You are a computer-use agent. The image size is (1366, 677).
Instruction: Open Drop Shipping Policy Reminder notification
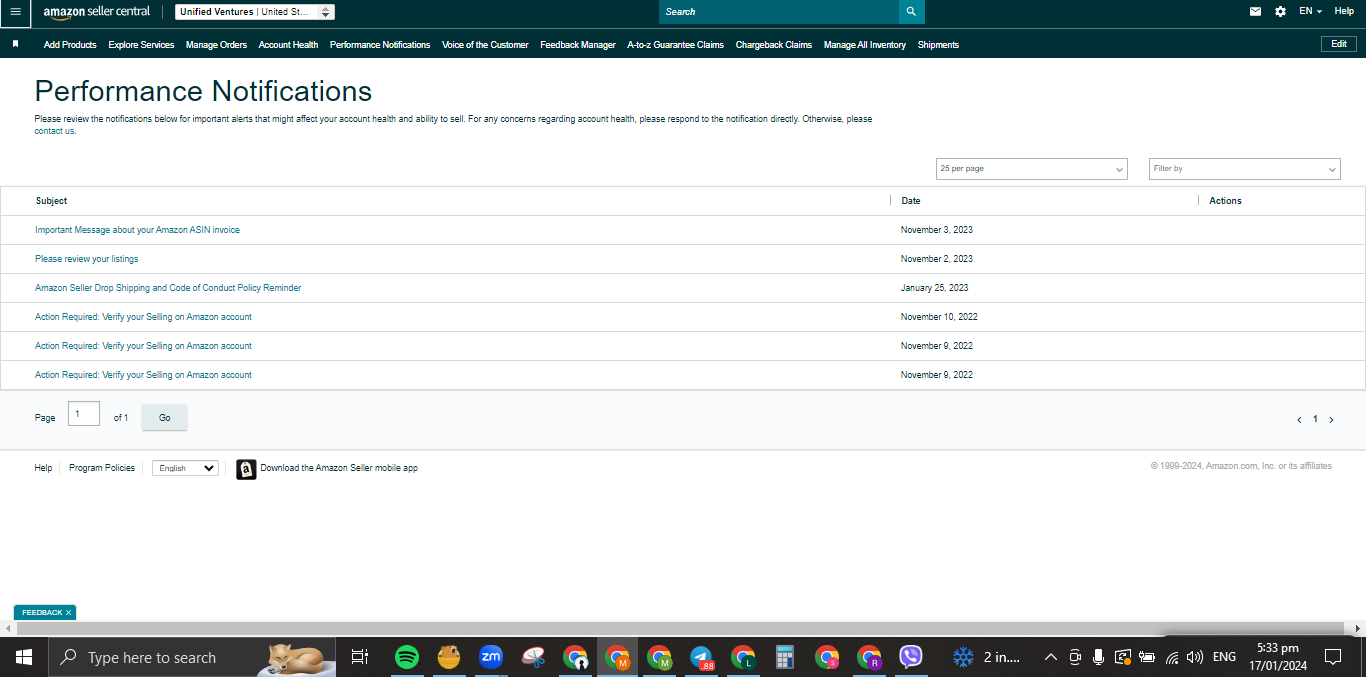168,288
